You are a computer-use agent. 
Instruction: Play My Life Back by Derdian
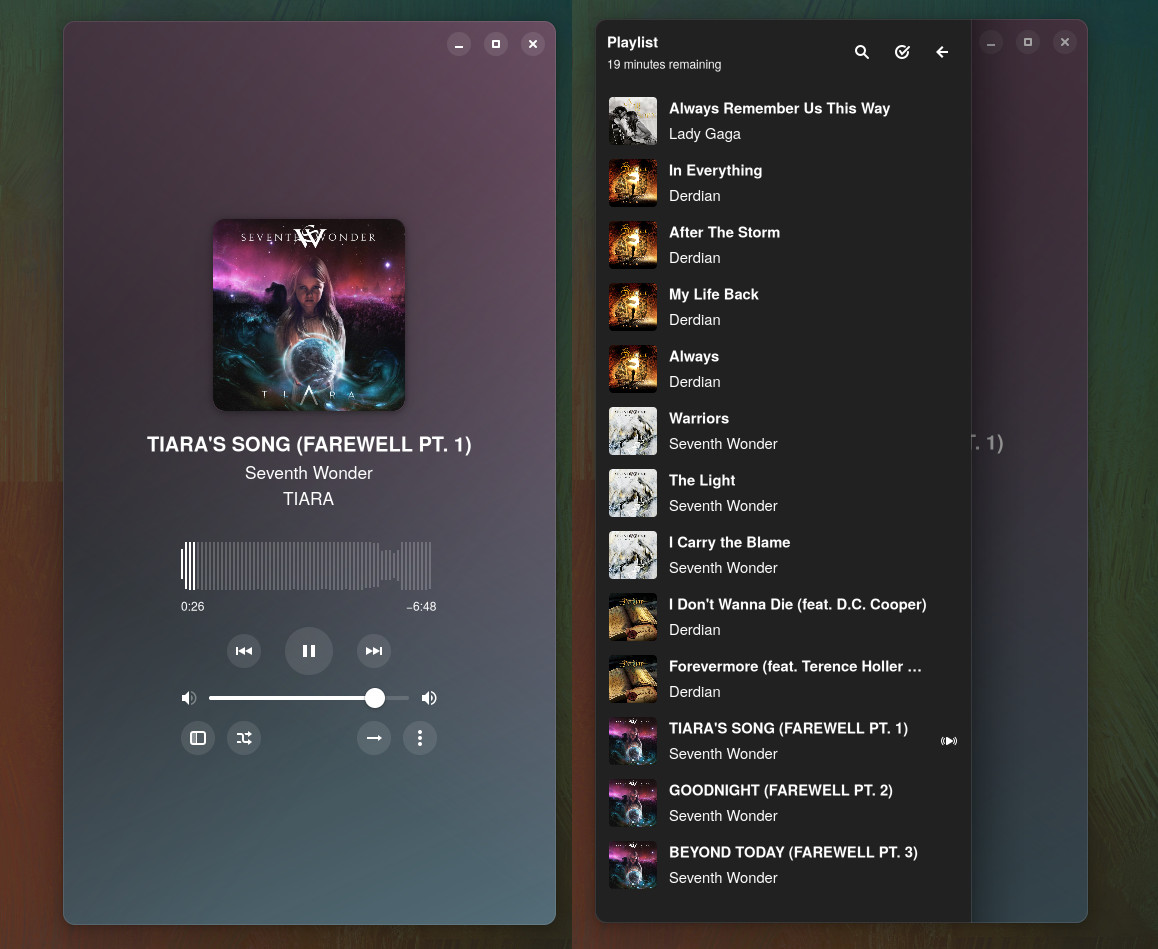coord(783,307)
